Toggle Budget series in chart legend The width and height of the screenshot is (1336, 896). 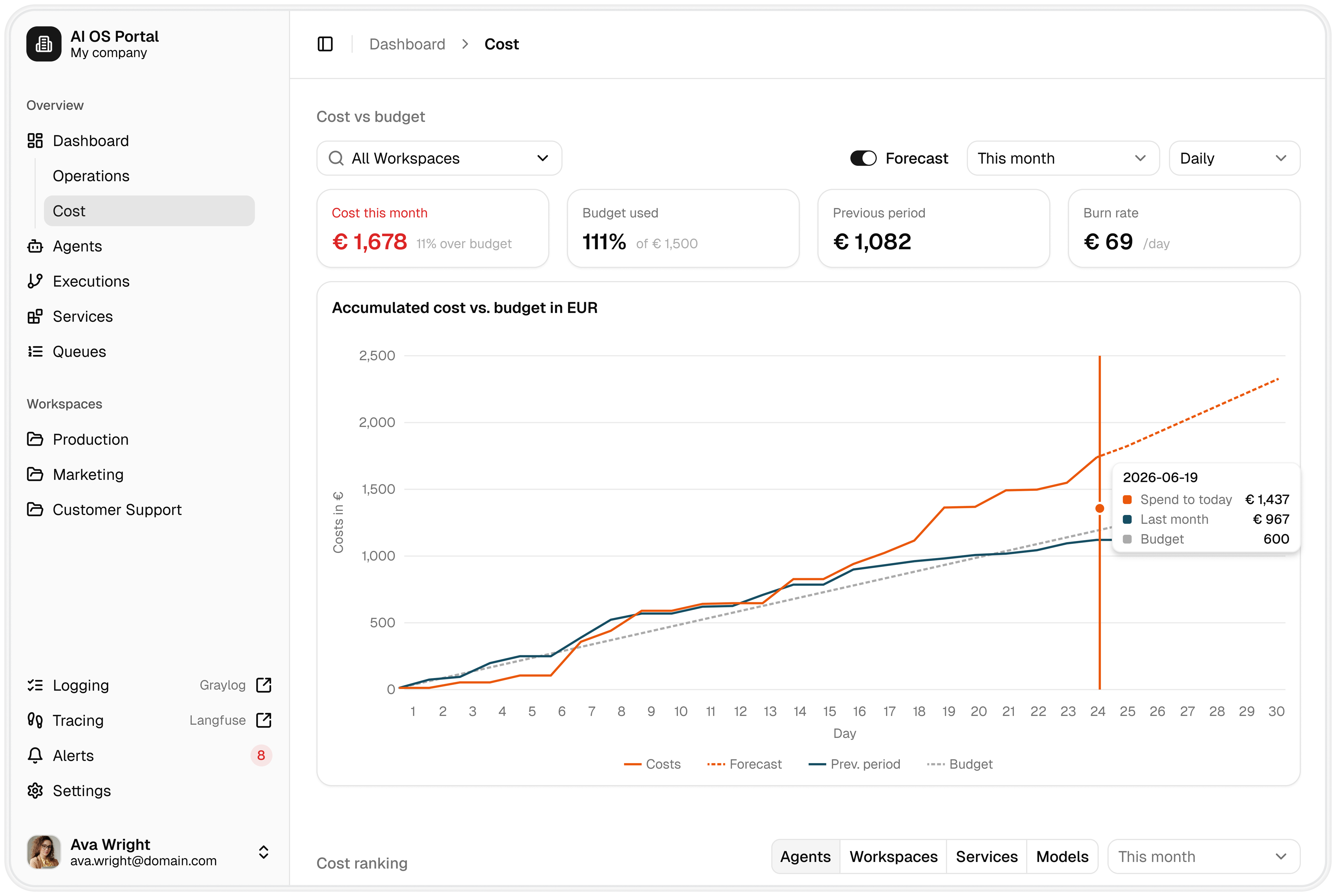(960, 764)
